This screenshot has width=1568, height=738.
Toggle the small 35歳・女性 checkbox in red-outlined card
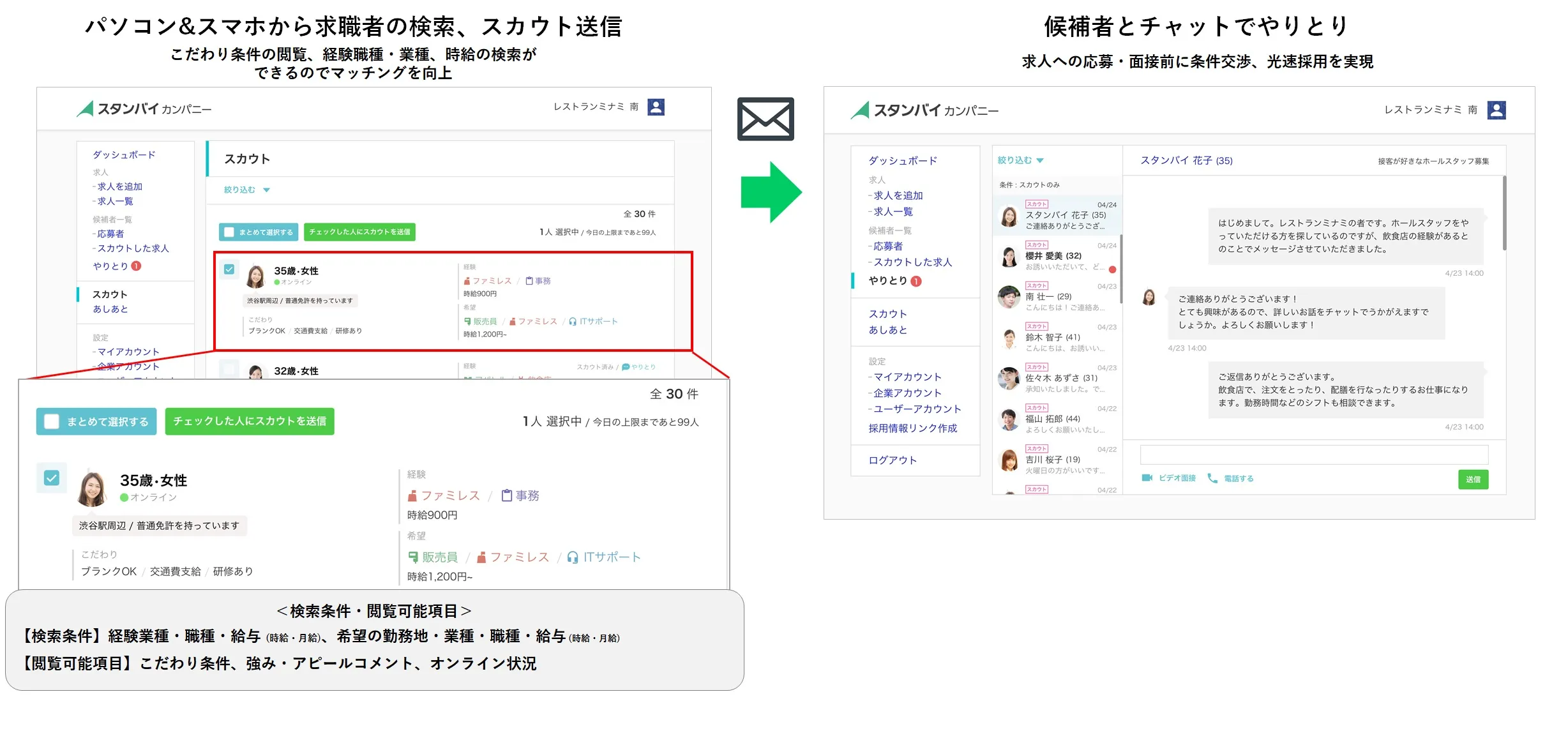tap(229, 269)
